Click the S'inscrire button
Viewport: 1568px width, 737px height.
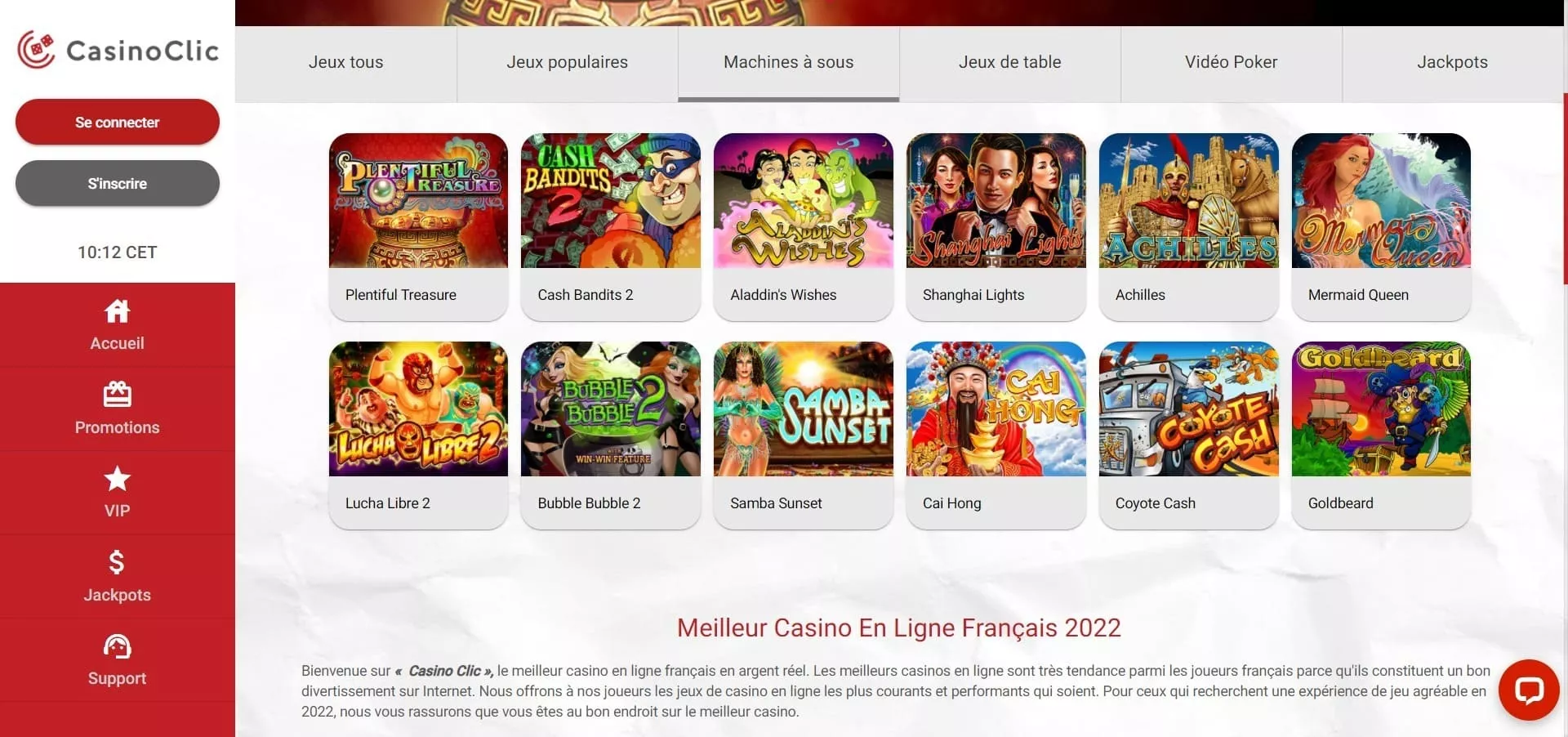click(118, 184)
